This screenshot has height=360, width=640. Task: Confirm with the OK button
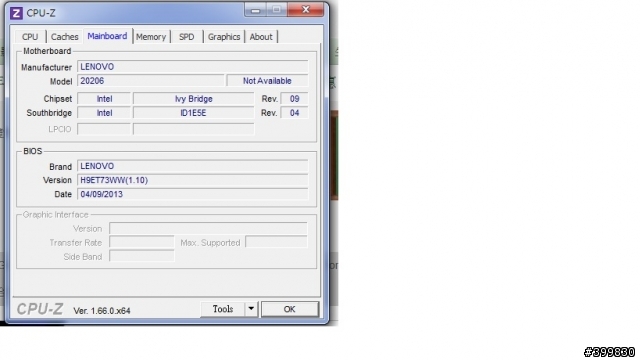point(289,309)
